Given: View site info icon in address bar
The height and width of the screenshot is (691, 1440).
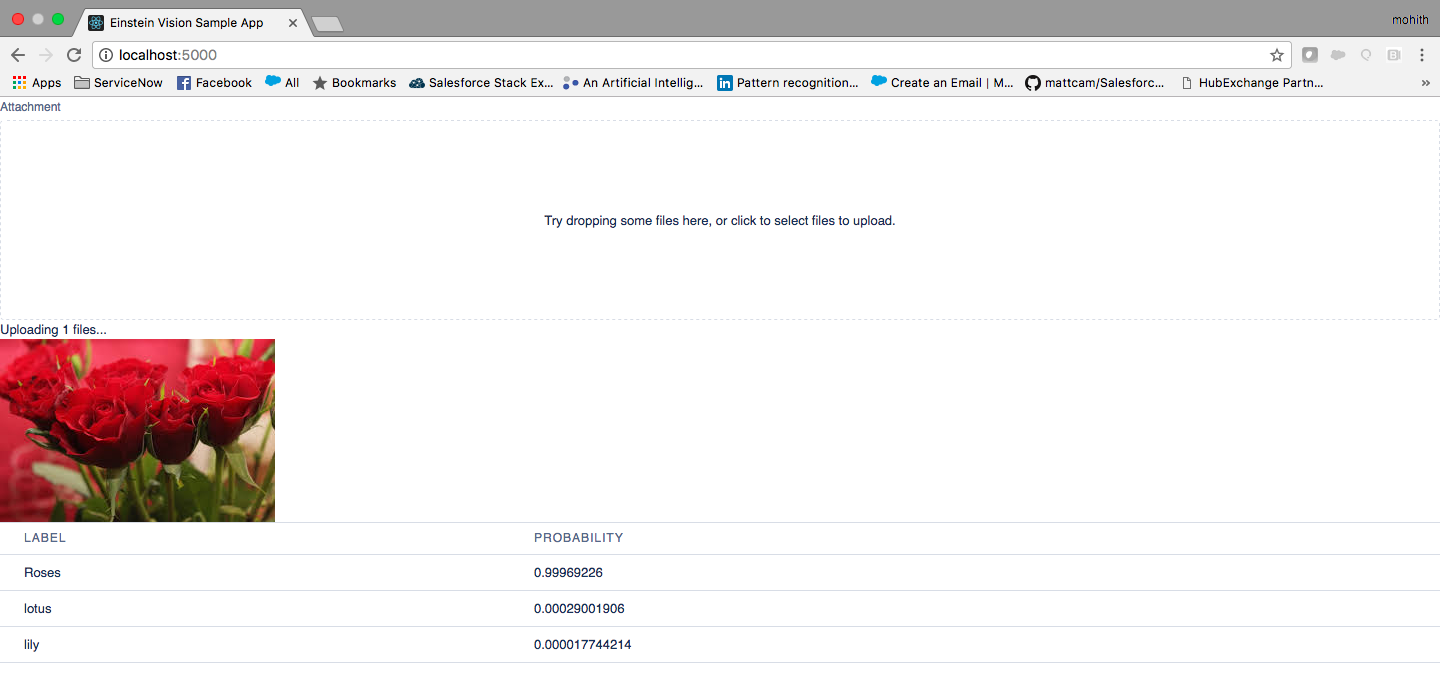Looking at the screenshot, I should click(106, 55).
